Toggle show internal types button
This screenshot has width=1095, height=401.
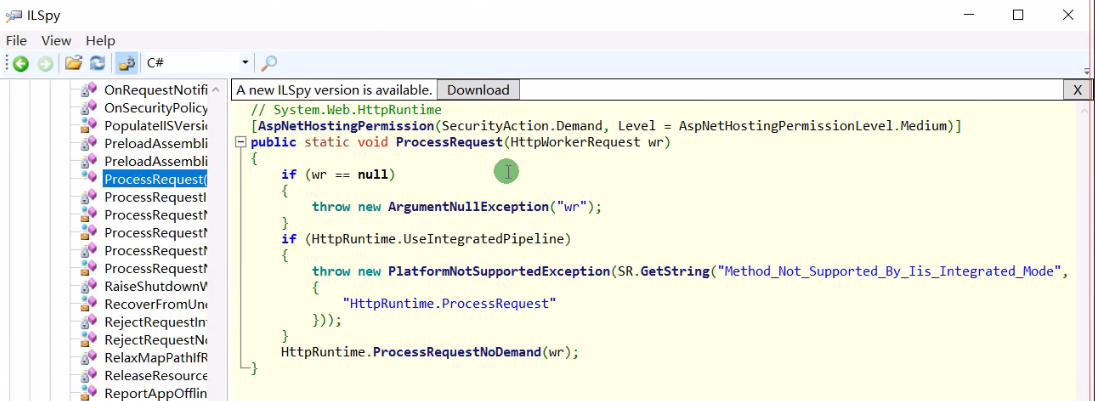(126, 64)
